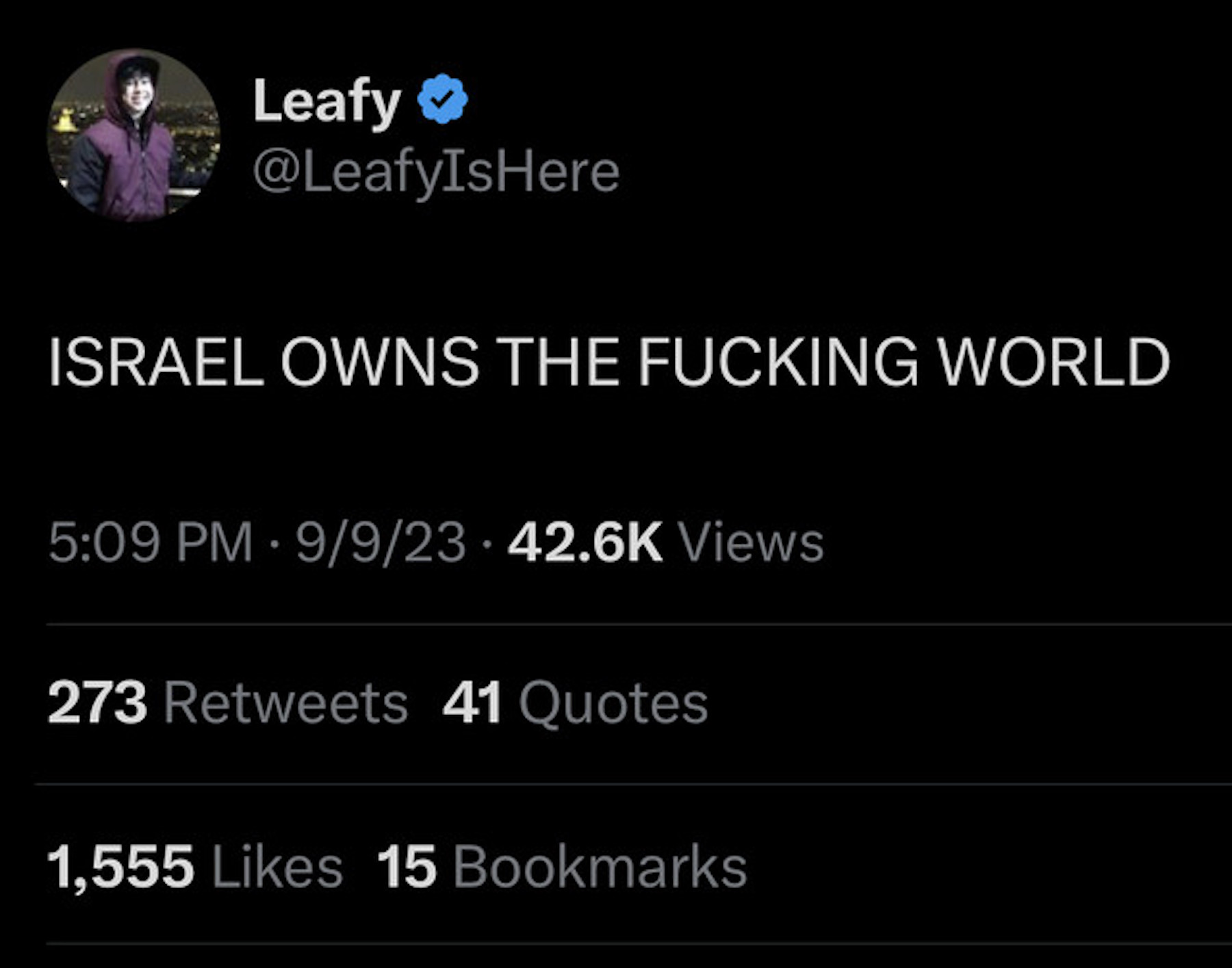The height and width of the screenshot is (968, 1232).
Task: Click the 9/9/23 post date
Action: 381,542
